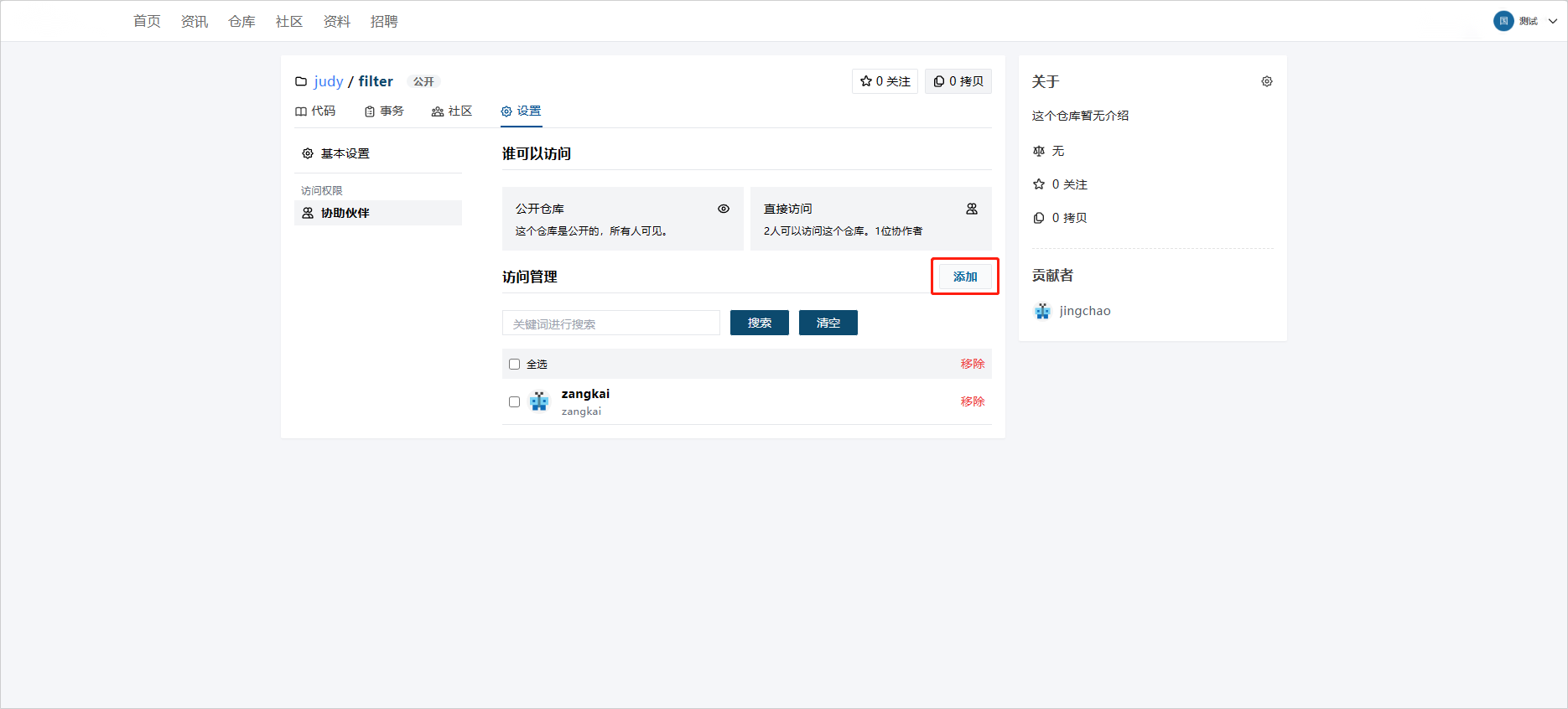Check the box next to zangkai
This screenshot has width=1568, height=709.
[514, 401]
